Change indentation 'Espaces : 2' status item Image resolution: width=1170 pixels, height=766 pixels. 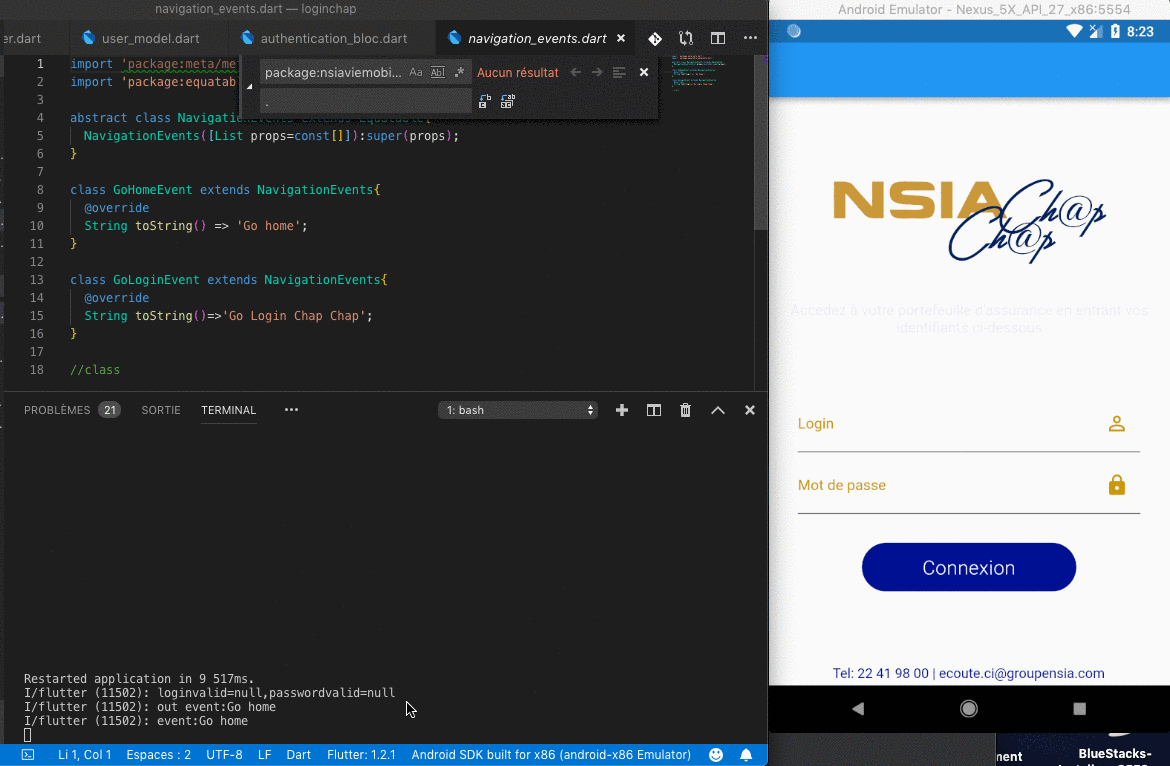tap(158, 755)
